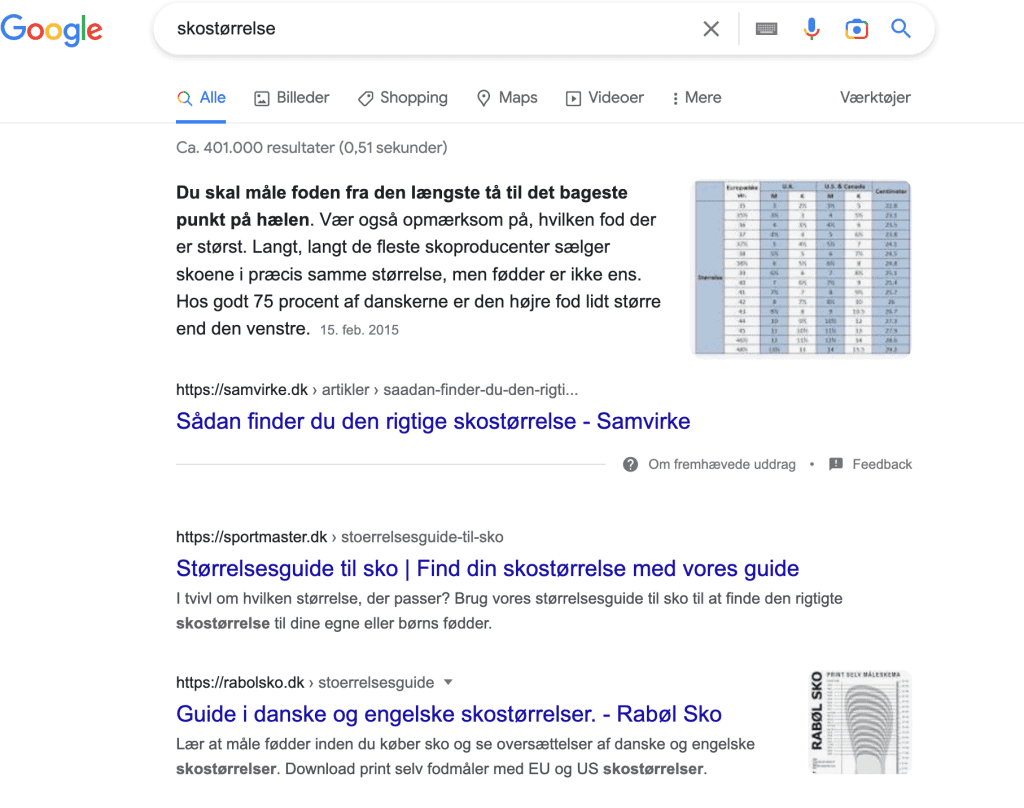Click into the search field containing skostørrelse
The width and height of the screenshot is (1024, 808).
(x=431, y=29)
